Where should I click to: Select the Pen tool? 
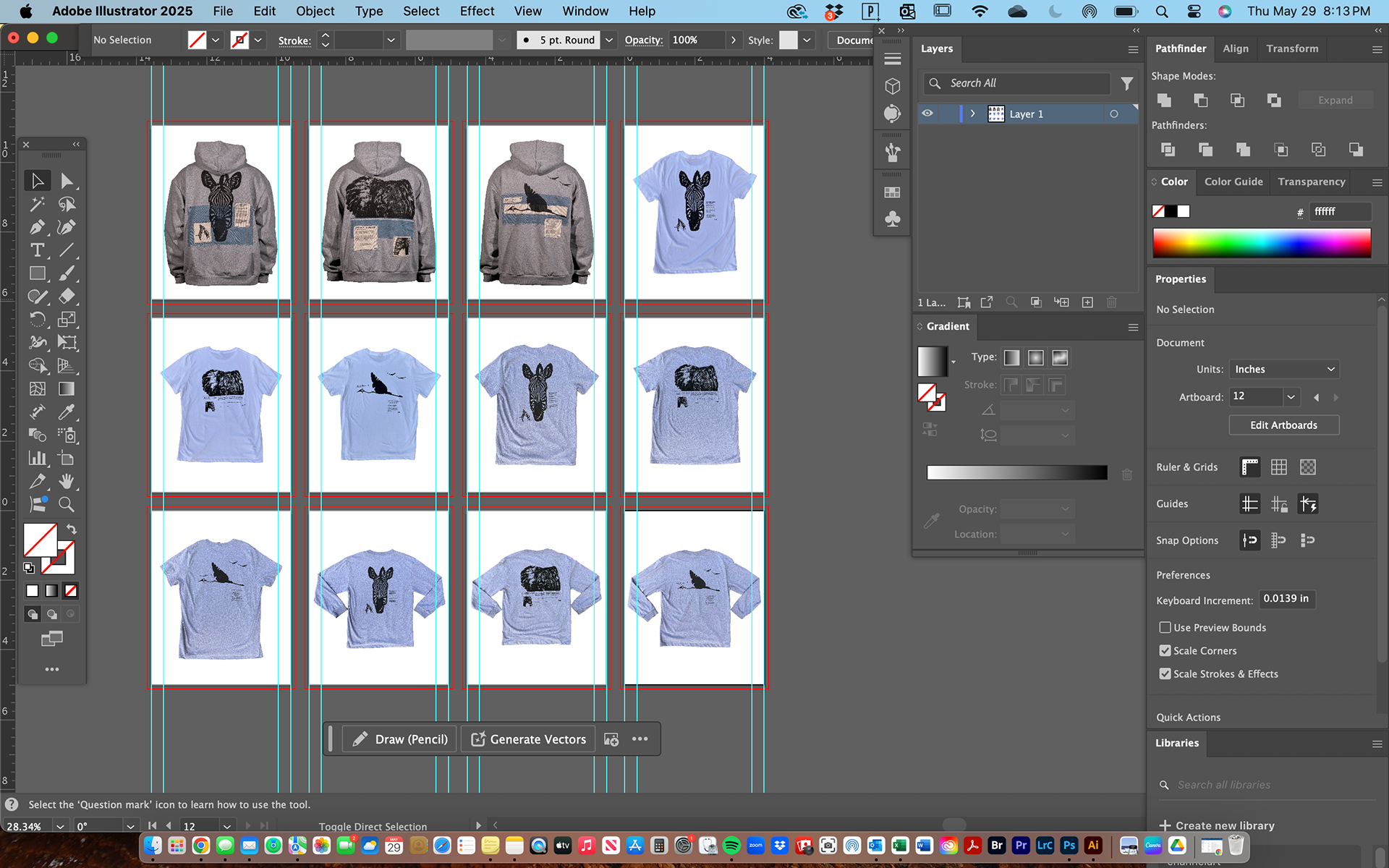coord(37,227)
